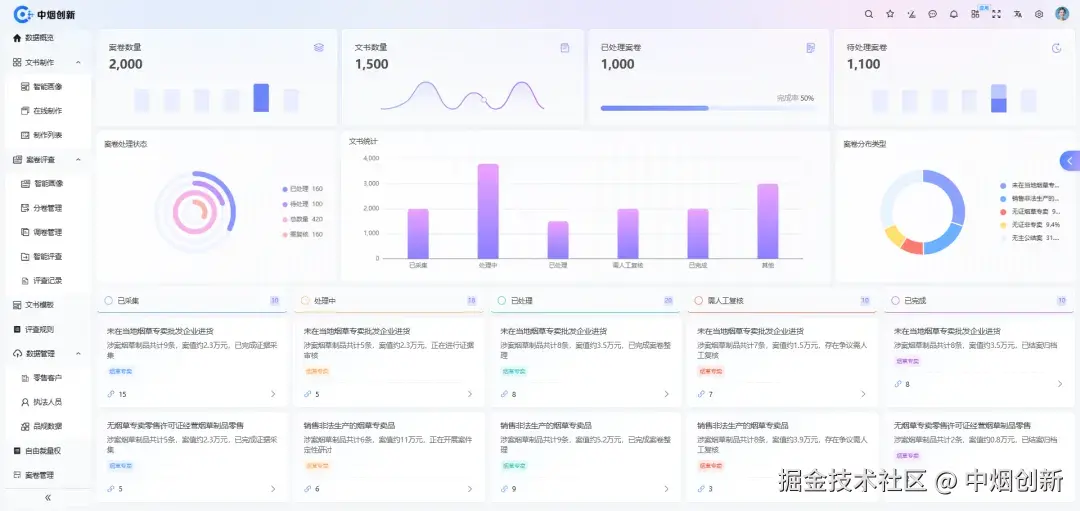Screen dimensions: 1080x511
Task: Toggle 待处理 100 legend entry
Action: click(x=302, y=204)
